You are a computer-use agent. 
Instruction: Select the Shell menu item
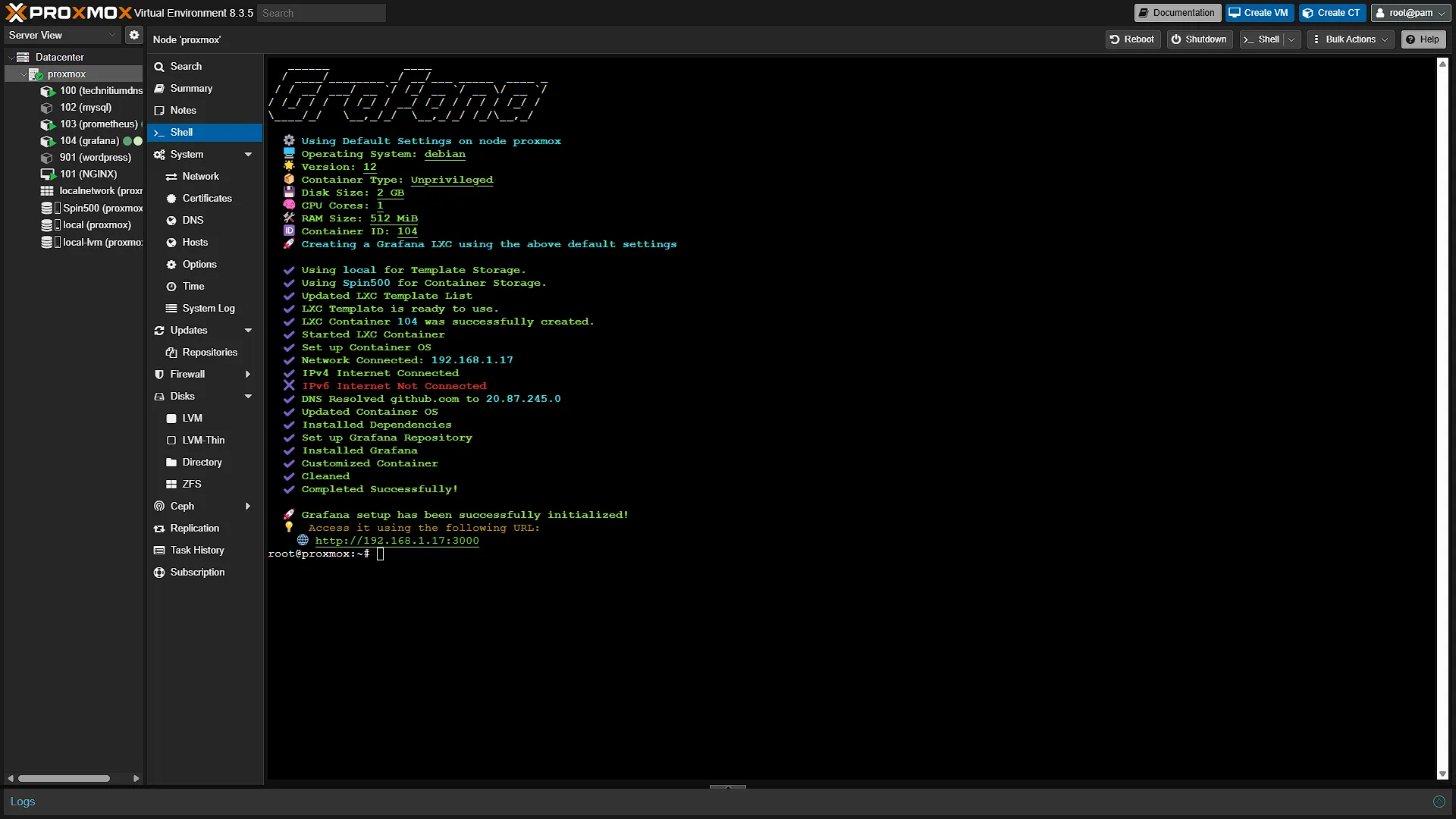(x=205, y=133)
